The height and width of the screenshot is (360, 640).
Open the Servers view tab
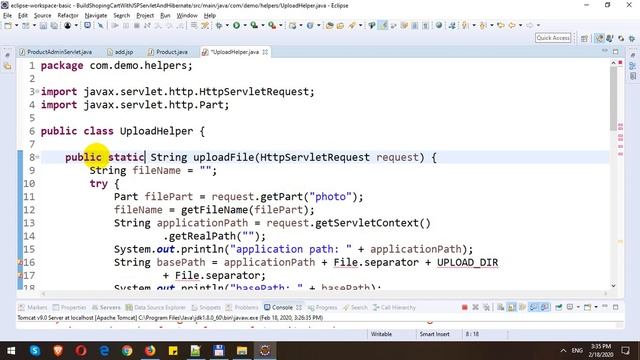coord(106,307)
